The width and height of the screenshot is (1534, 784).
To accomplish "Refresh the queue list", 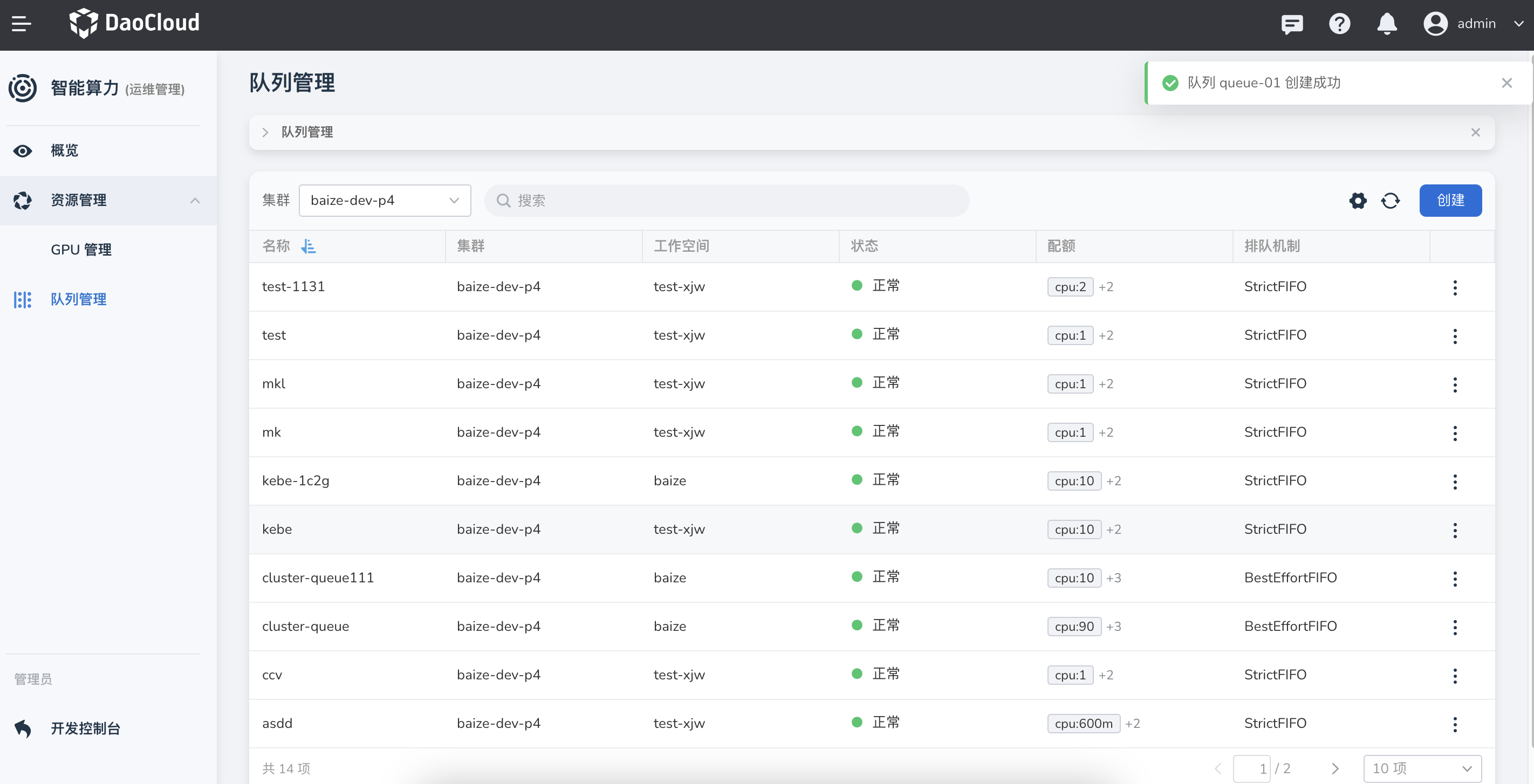I will [x=1391, y=201].
